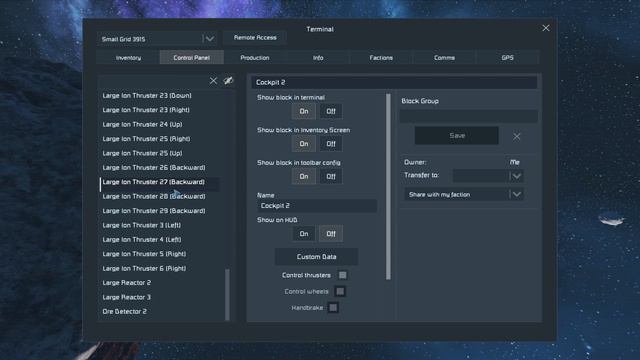Toggle hidden blocks eye icon

coord(229,80)
